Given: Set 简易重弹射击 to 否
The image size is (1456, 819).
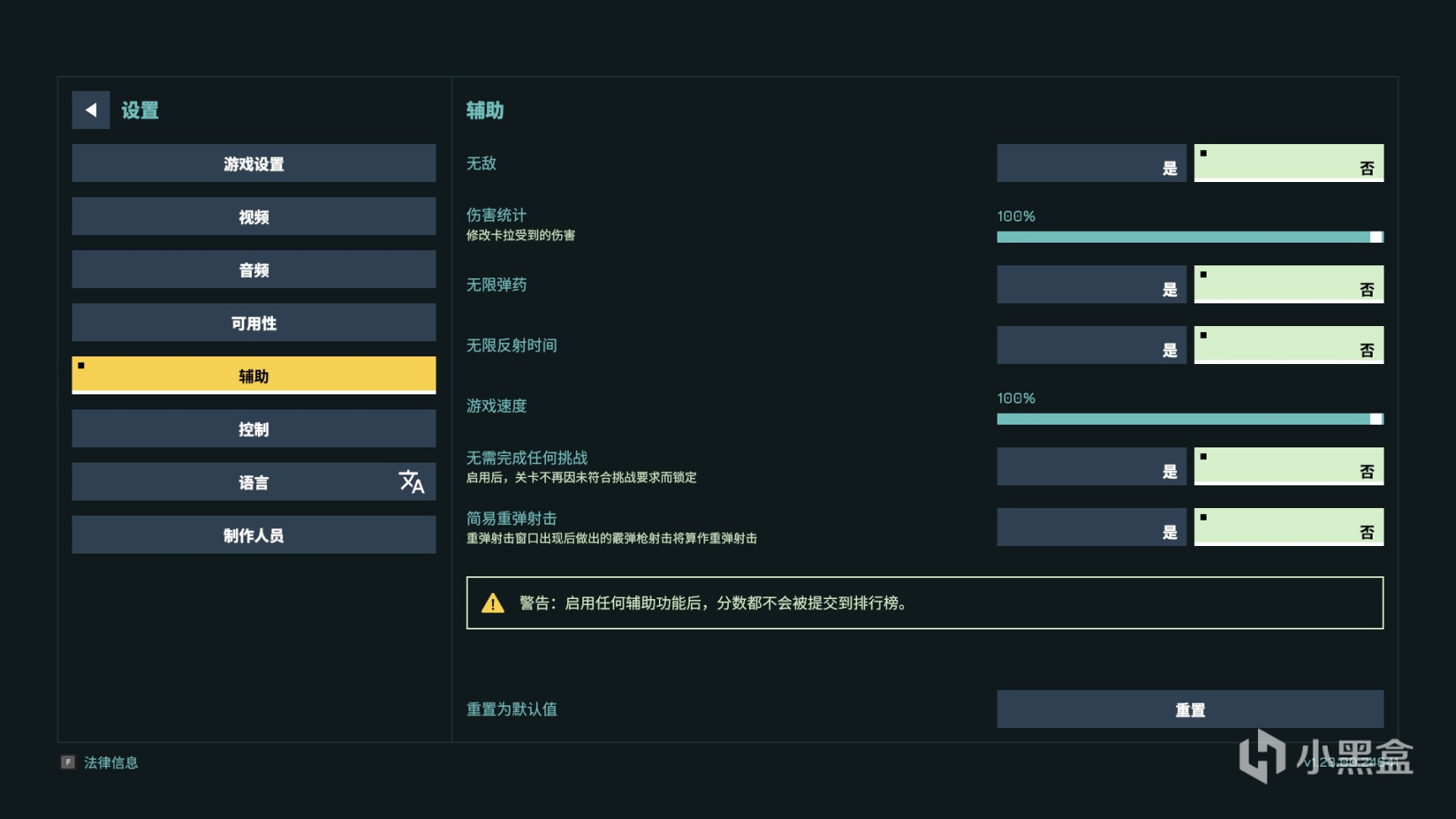Looking at the screenshot, I should [x=1289, y=527].
